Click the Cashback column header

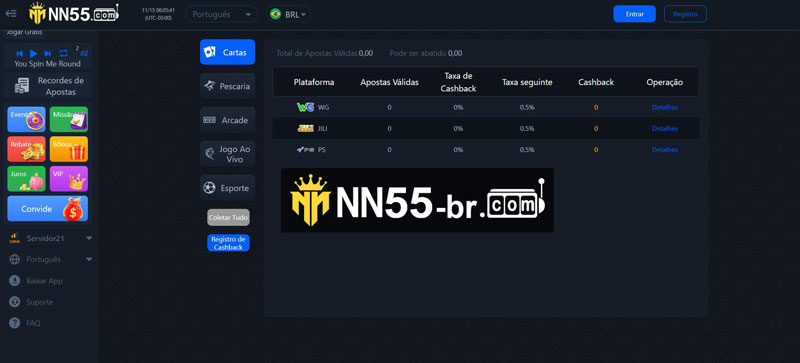596,82
